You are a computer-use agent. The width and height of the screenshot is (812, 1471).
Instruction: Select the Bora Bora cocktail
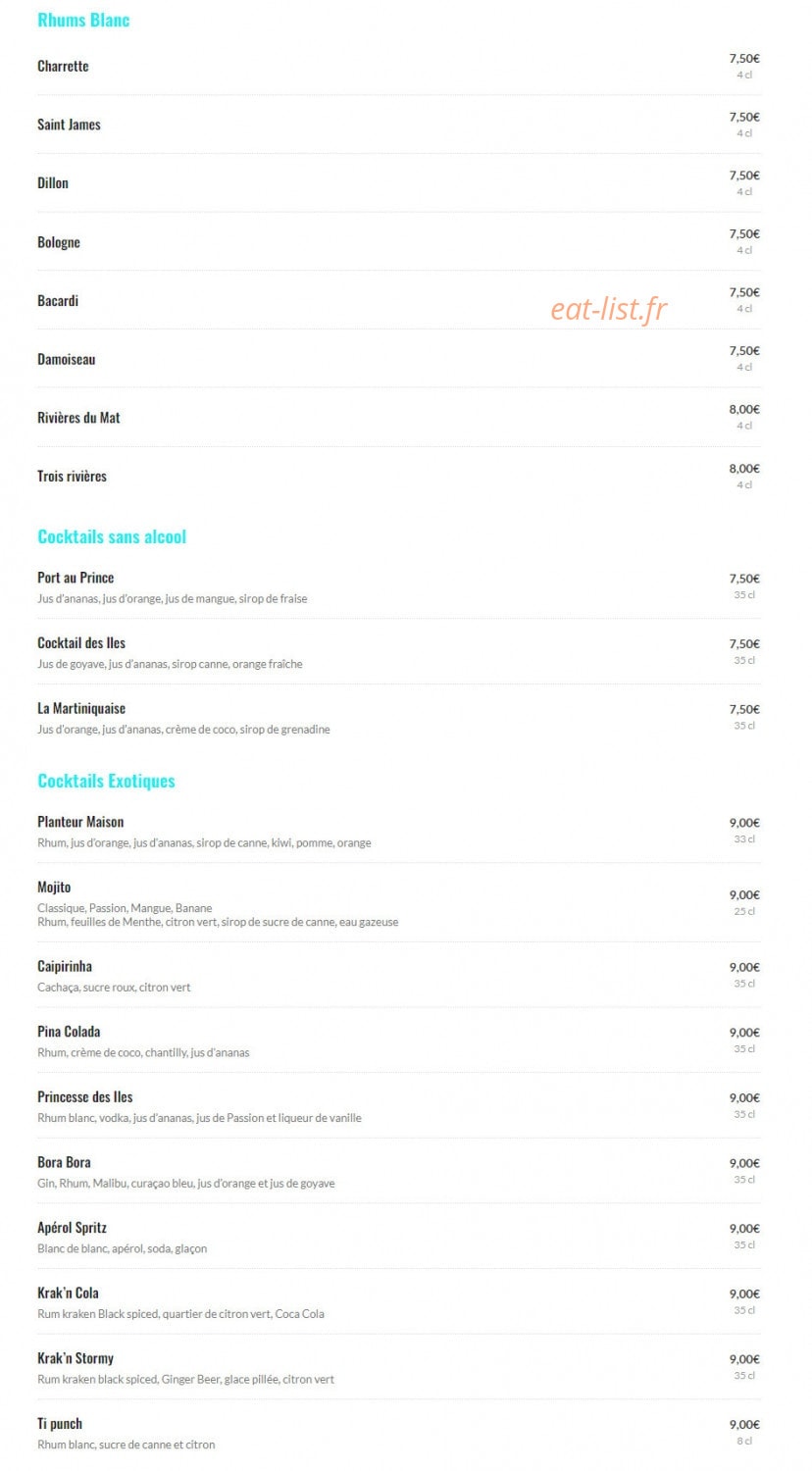(x=64, y=1162)
